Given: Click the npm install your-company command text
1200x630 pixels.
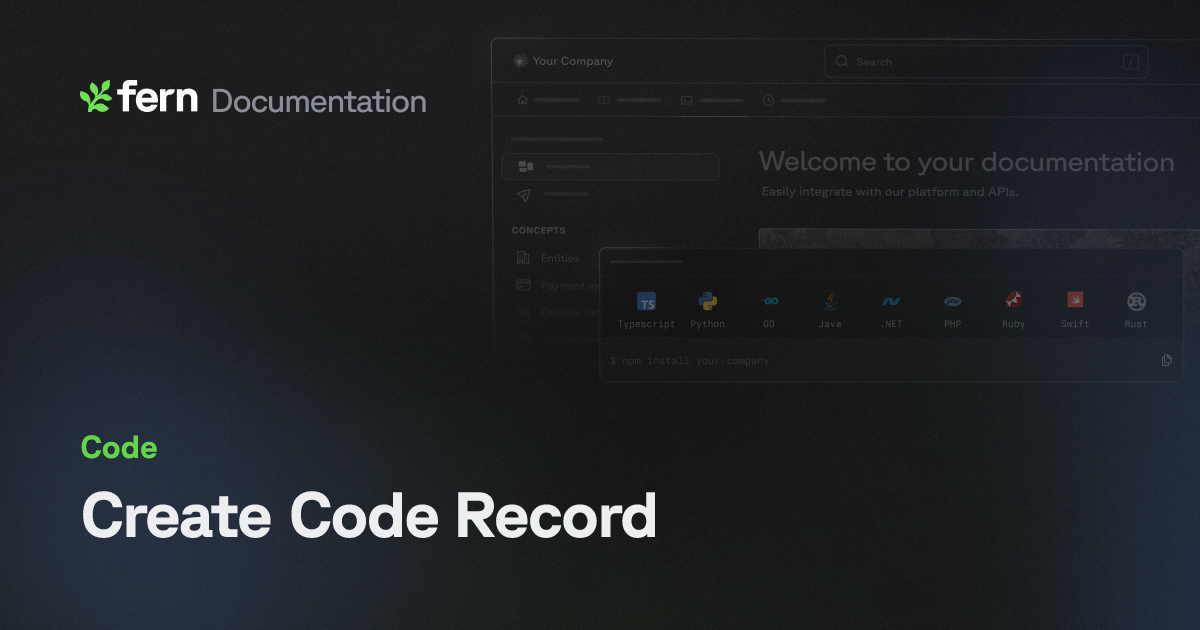Looking at the screenshot, I should [690, 361].
